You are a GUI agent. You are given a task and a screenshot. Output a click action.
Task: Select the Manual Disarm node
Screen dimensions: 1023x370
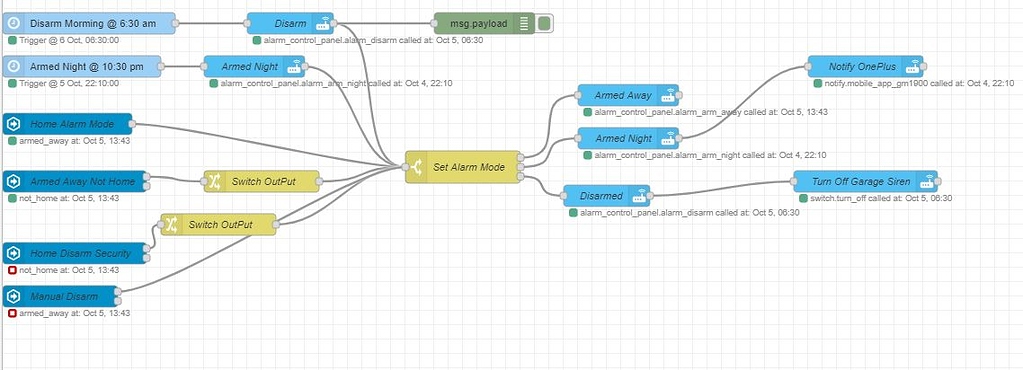(x=61, y=296)
